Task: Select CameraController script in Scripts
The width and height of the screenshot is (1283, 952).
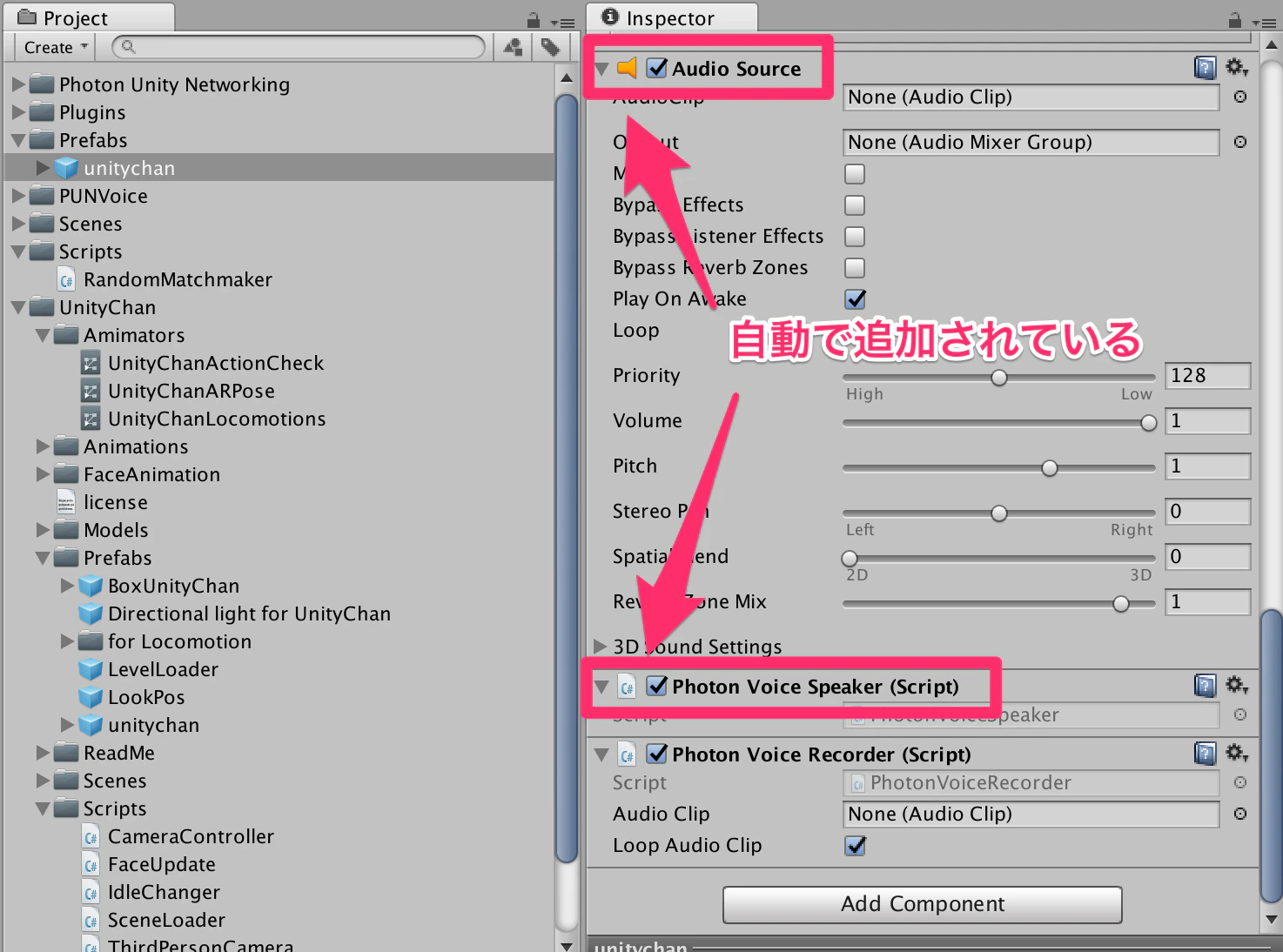Action: point(178,836)
